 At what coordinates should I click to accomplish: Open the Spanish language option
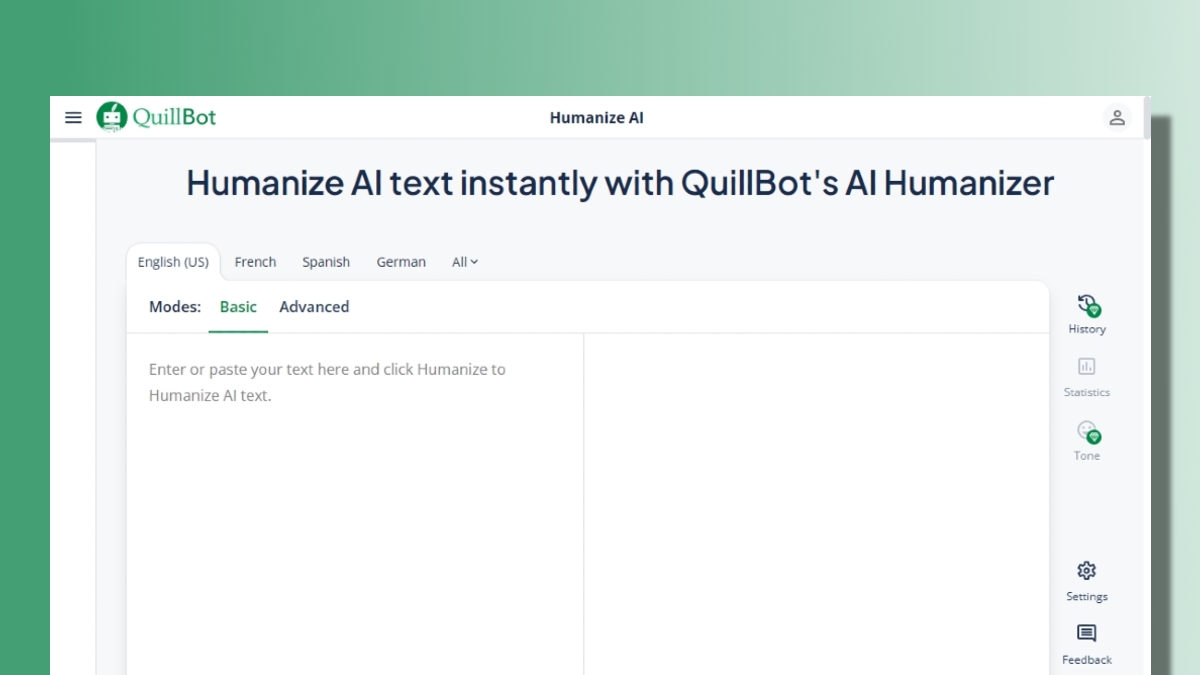[x=326, y=261]
